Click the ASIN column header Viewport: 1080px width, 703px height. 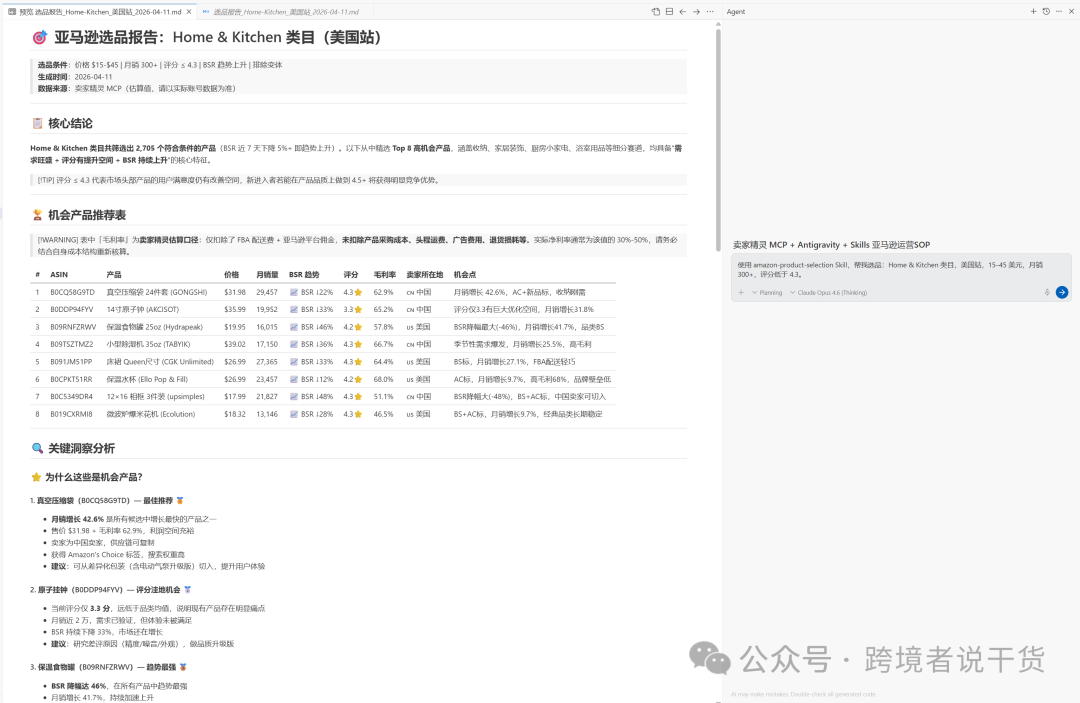coord(59,275)
